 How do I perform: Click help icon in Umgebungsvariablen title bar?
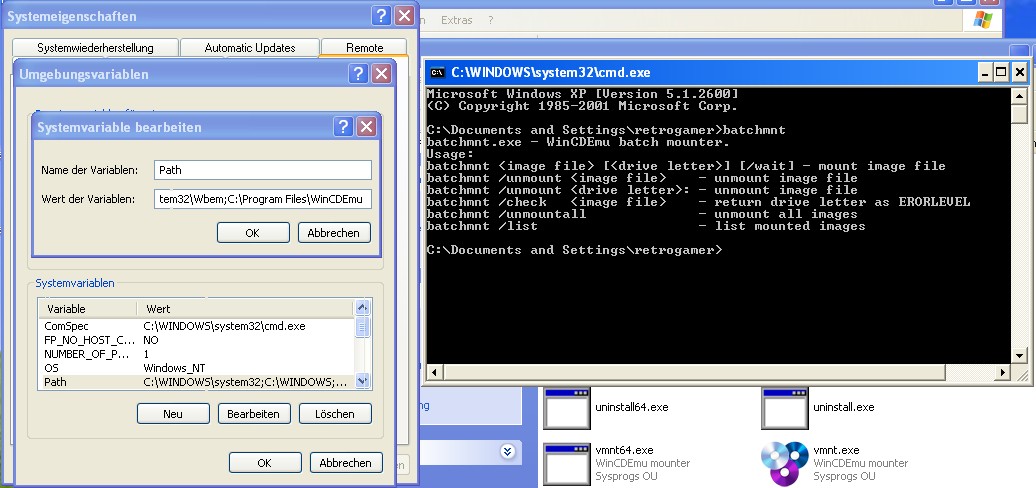(358, 73)
